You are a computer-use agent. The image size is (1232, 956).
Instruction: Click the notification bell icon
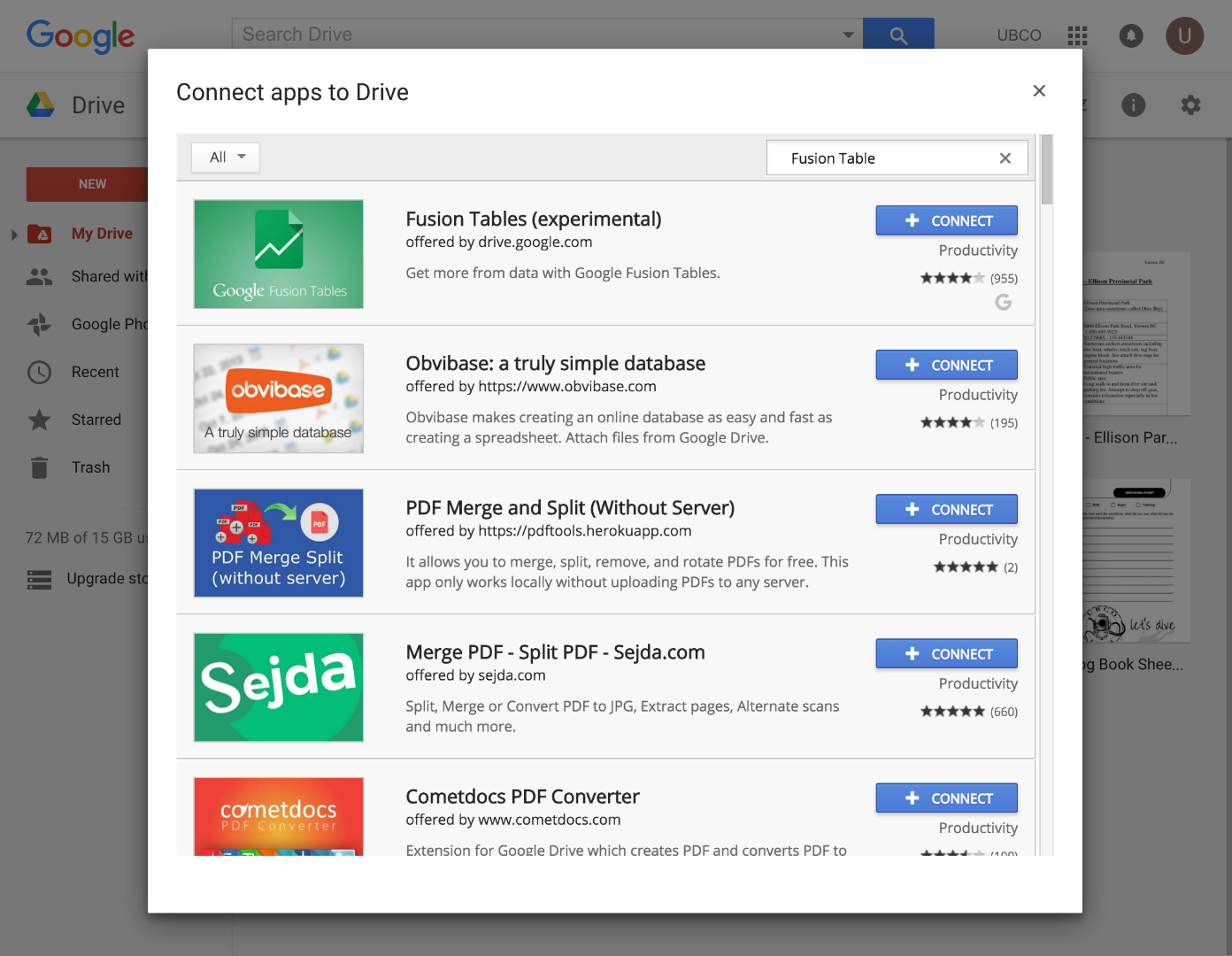click(x=1131, y=35)
